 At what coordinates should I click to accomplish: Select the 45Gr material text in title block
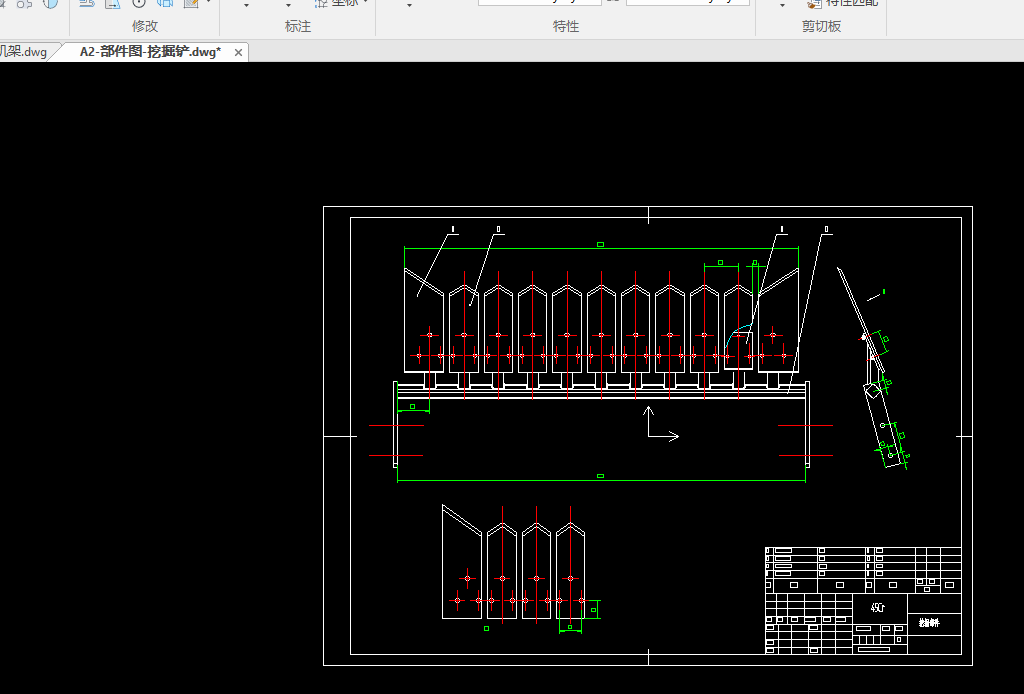[x=878, y=608]
